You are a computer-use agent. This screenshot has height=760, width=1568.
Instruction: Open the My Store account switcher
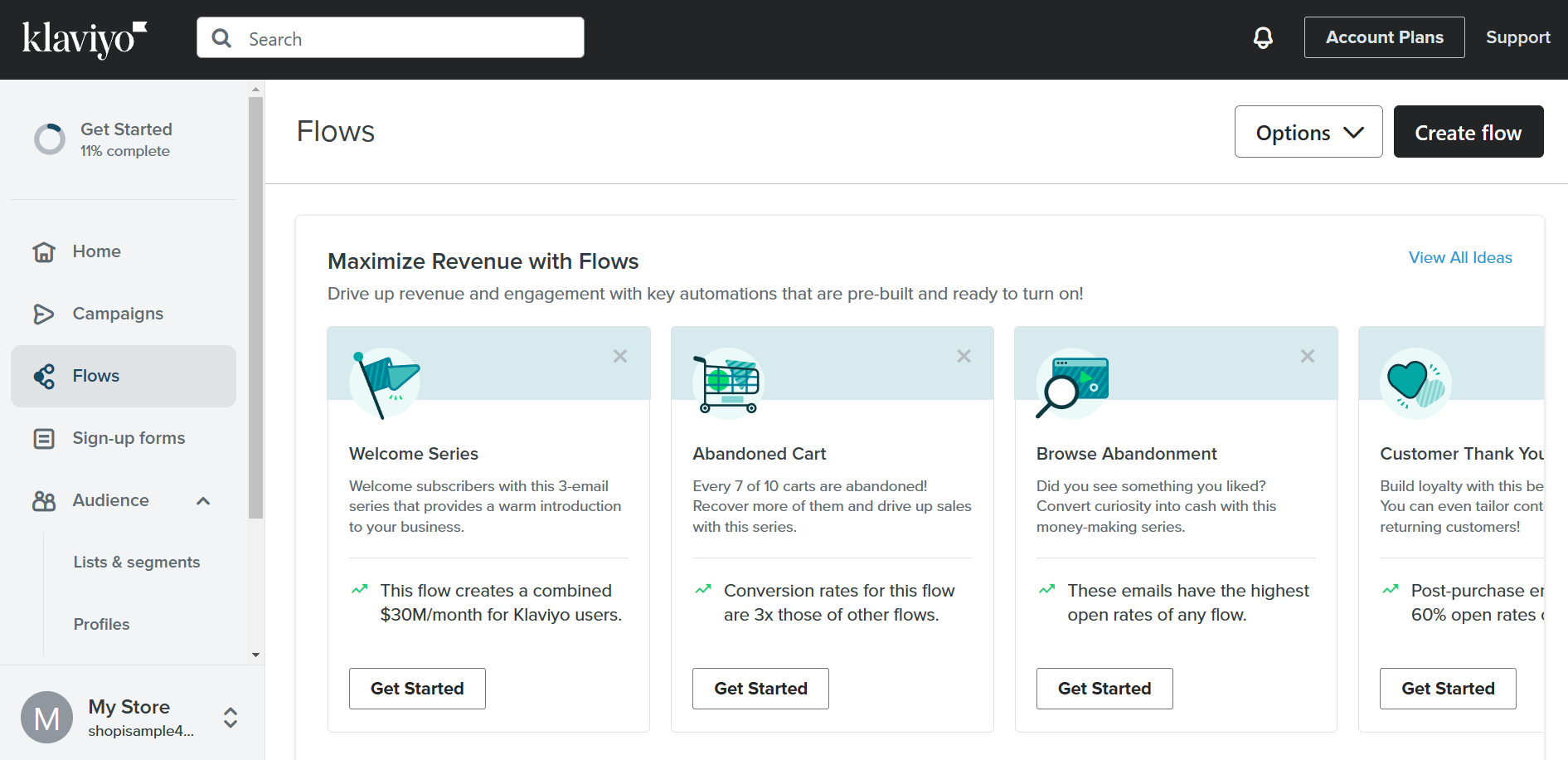231,718
